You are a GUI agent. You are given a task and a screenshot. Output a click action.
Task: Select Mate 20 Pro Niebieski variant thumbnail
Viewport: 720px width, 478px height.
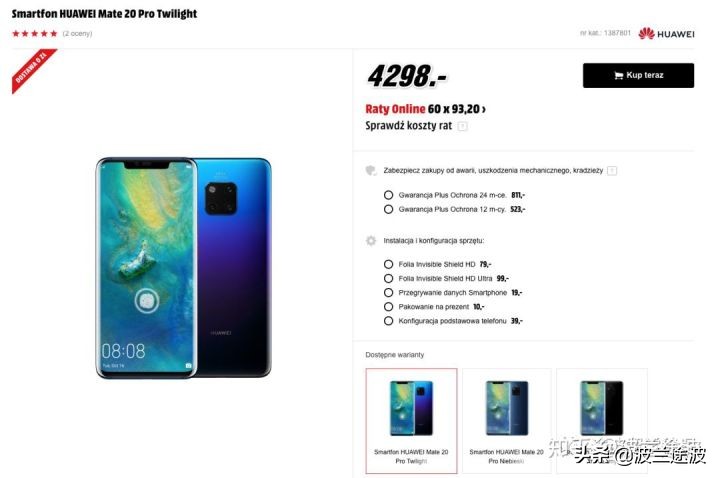506,421
